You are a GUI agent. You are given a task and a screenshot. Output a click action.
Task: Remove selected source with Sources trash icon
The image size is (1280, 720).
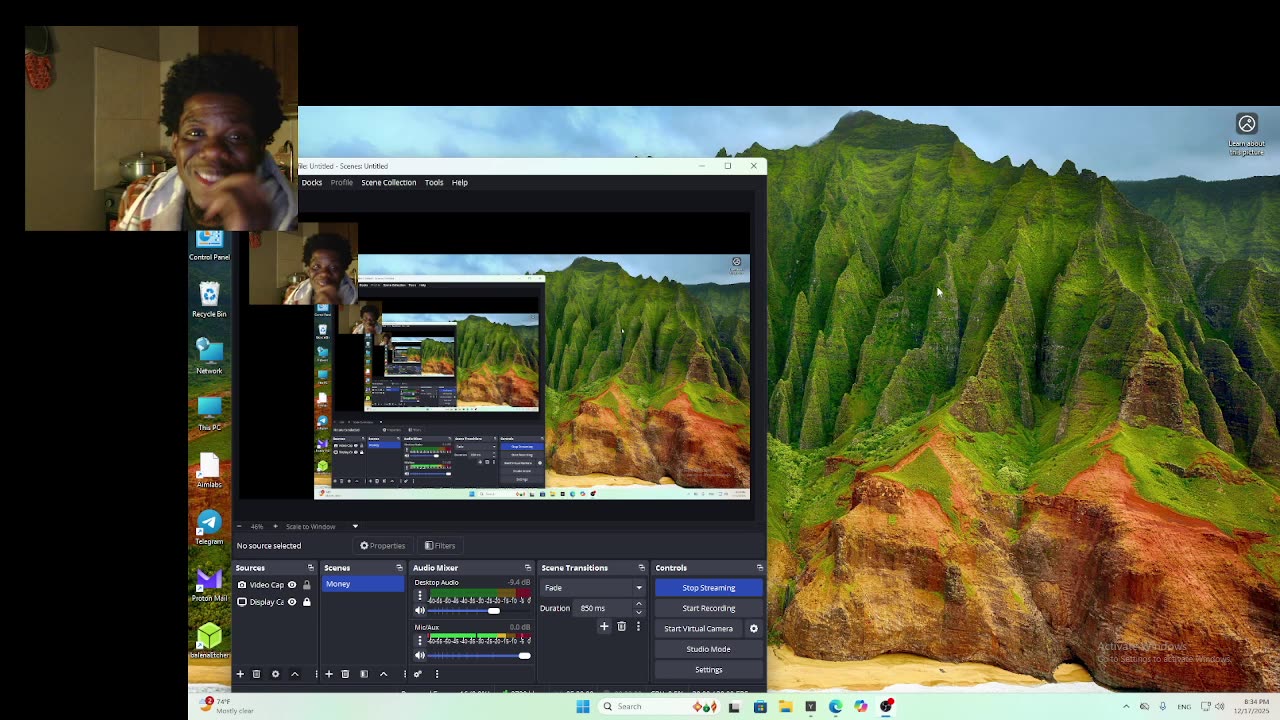tap(256, 674)
